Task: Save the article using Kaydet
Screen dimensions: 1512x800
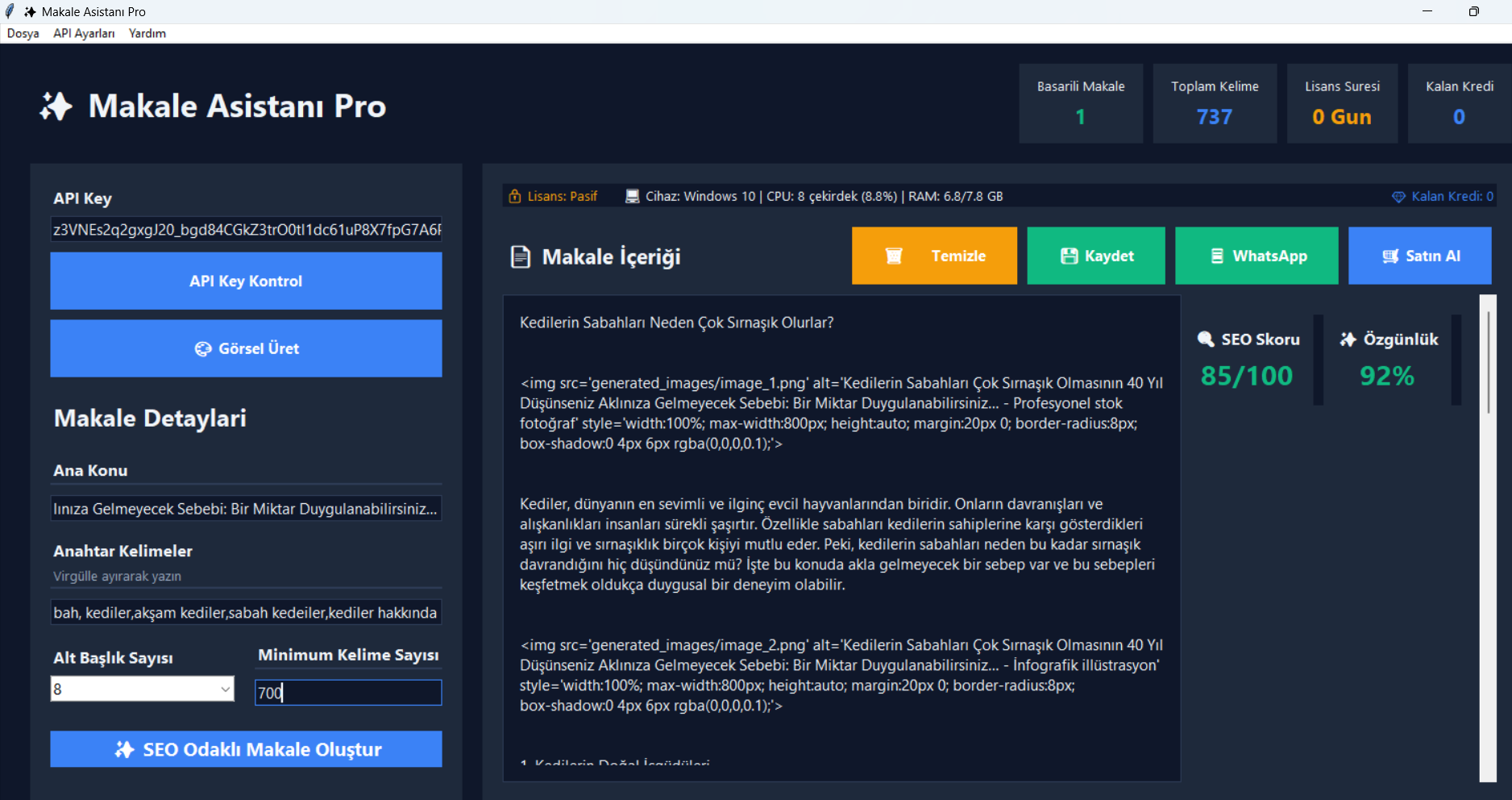Action: click(1096, 256)
